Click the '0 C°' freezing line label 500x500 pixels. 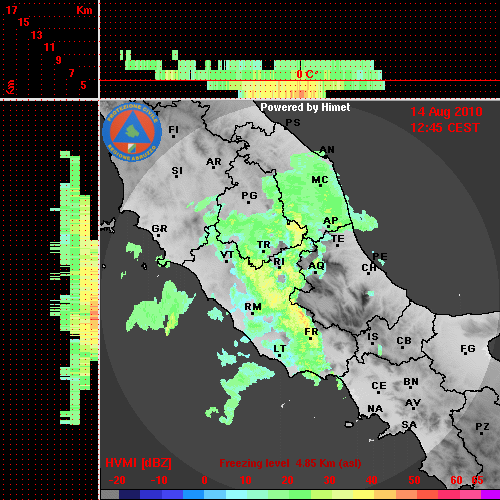click(x=307, y=74)
